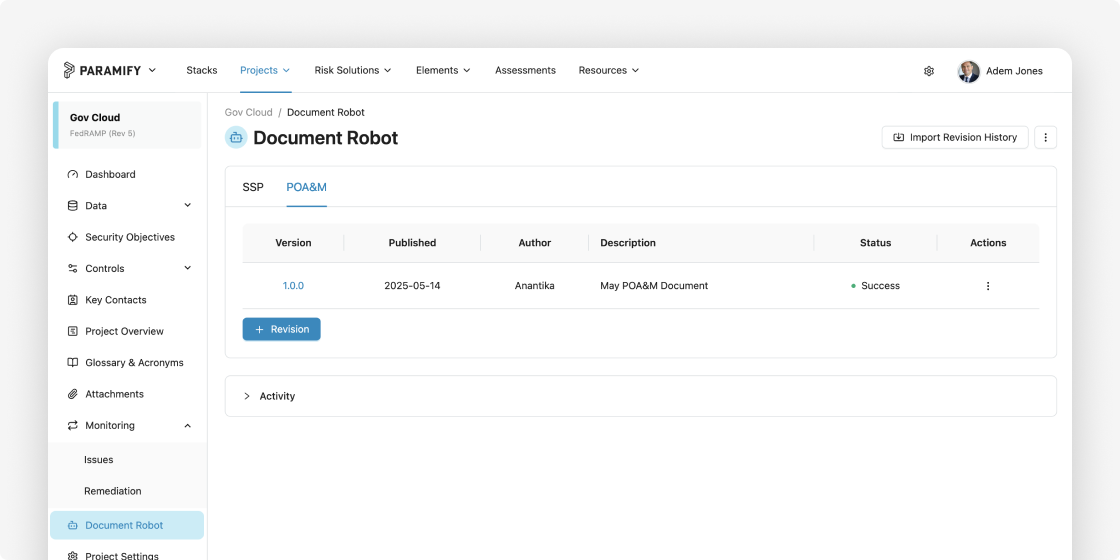1120x560 pixels.
Task: Click the Key Contacts badge icon
Action: (x=72, y=300)
